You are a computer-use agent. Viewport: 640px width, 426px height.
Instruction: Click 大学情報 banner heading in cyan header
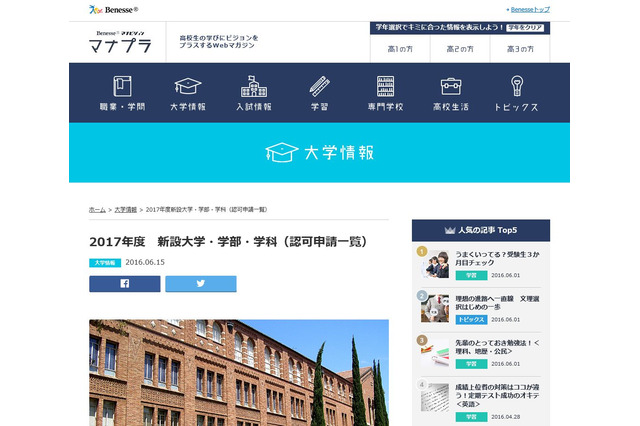point(339,153)
